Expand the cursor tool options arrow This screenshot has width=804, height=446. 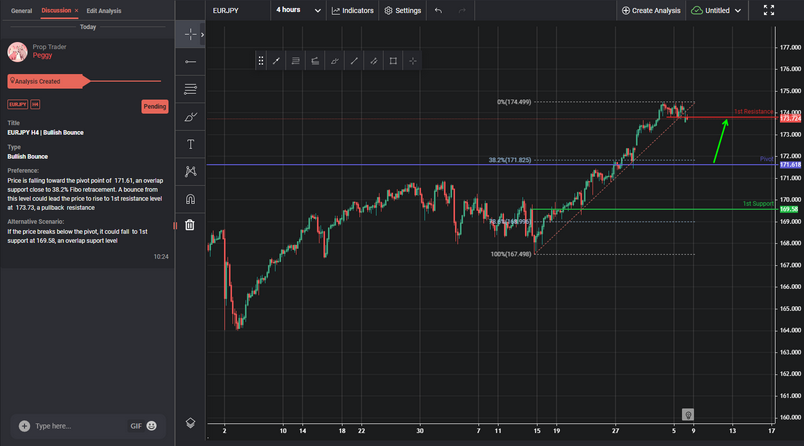click(203, 34)
